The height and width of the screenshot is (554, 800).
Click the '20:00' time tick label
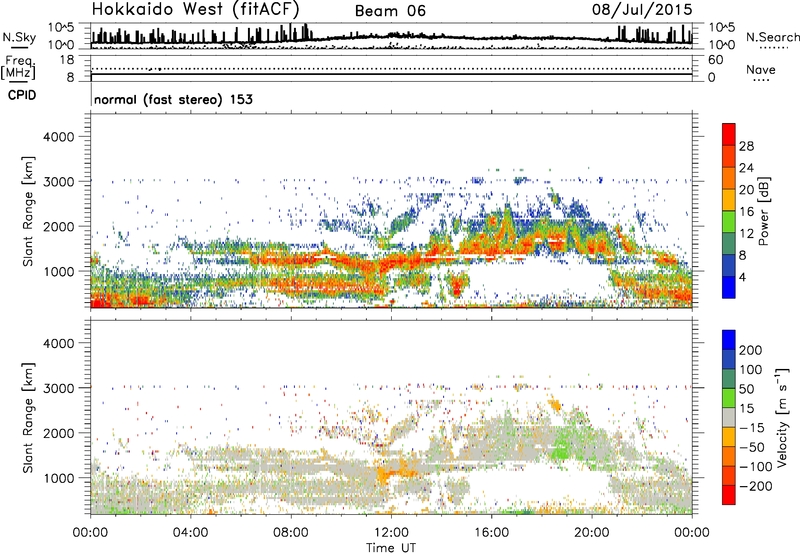click(x=591, y=533)
